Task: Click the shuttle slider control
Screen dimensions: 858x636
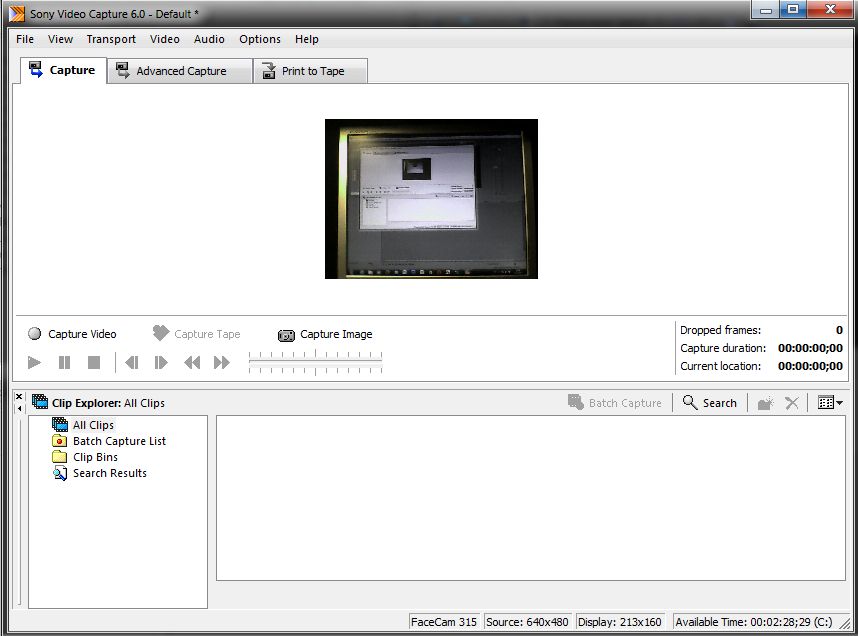Action: 315,363
